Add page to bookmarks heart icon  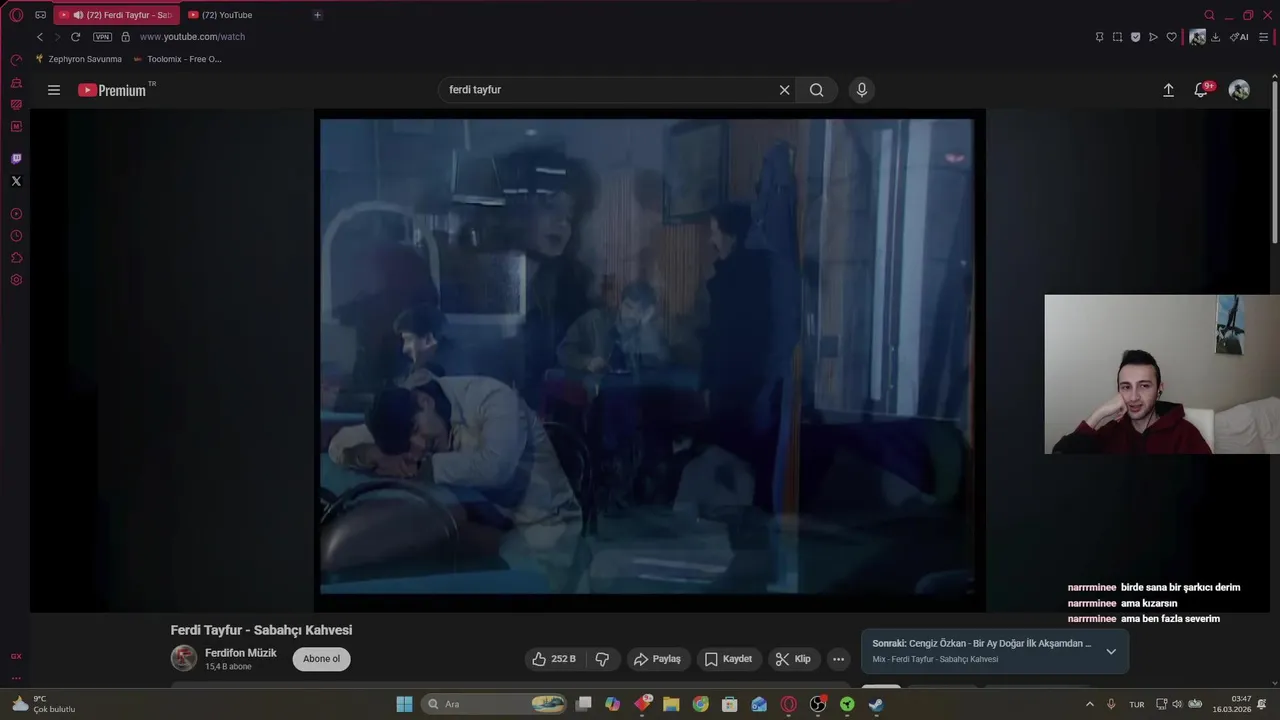point(1172,37)
